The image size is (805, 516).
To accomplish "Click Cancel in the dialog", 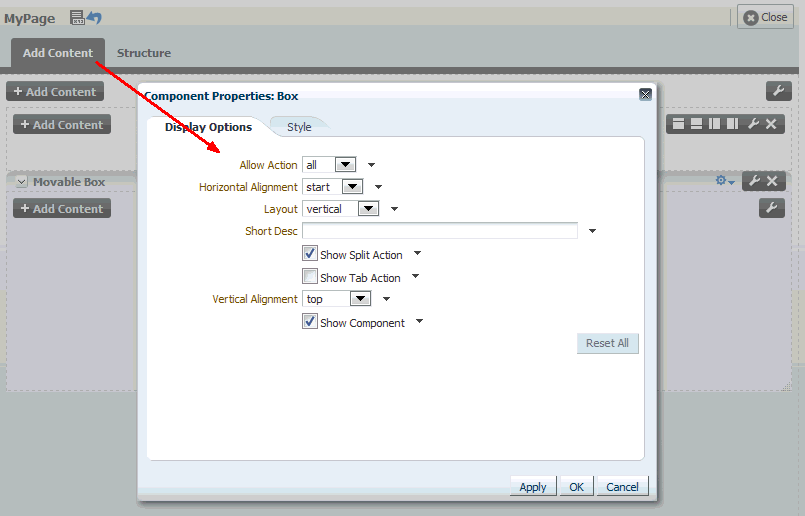I will [622, 487].
